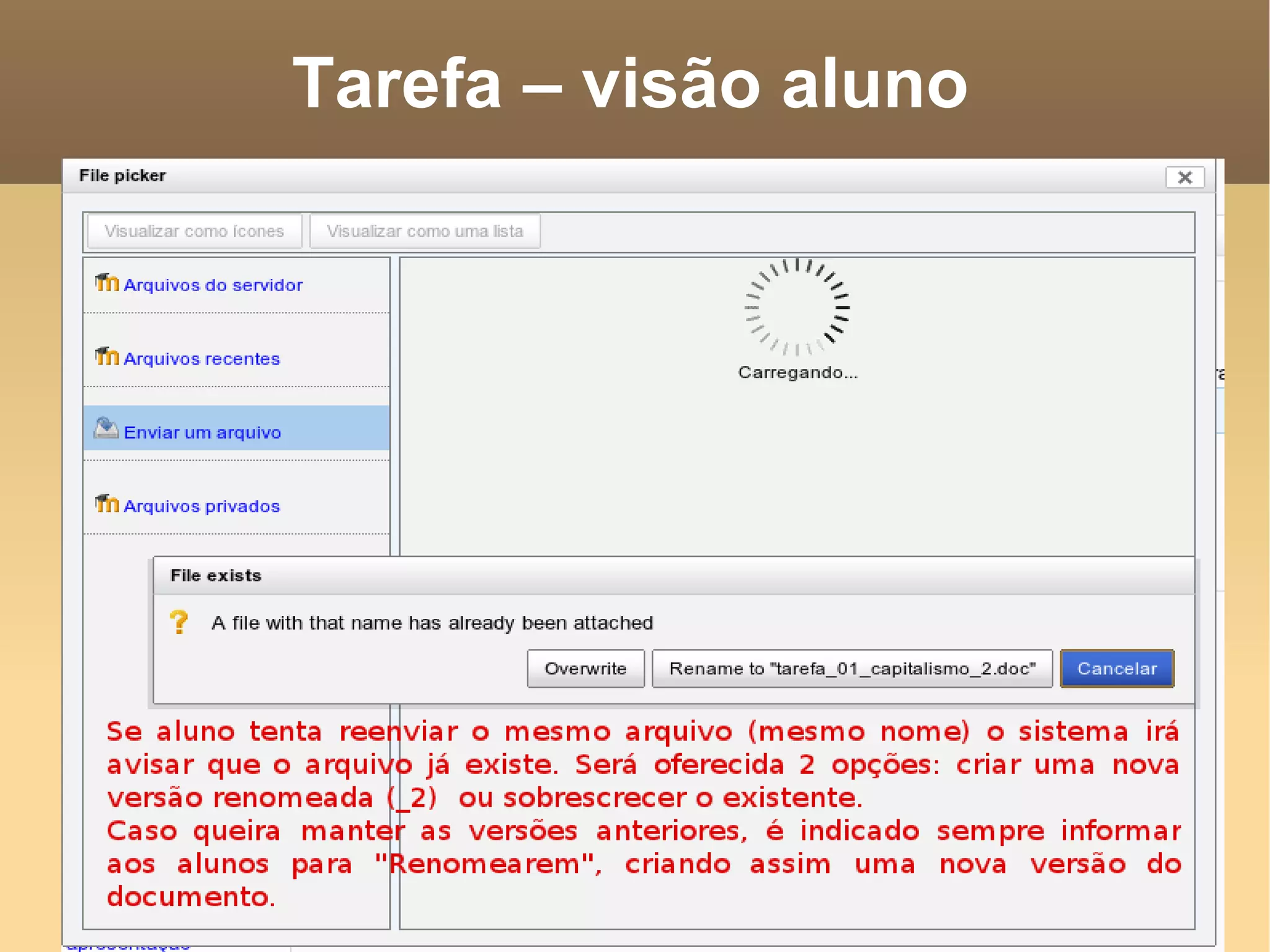This screenshot has height=952, width=1270.
Task: Choose Overwrite for the existing file
Action: tap(586, 669)
